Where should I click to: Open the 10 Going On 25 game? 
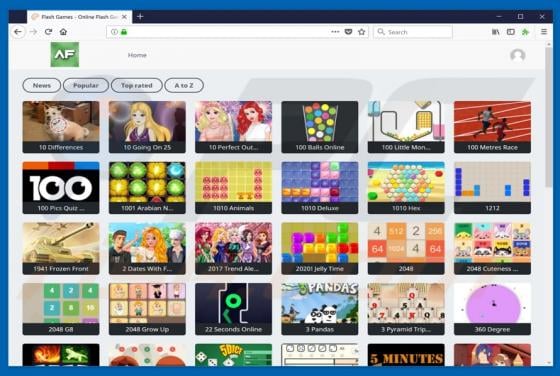pyautogui.click(x=147, y=127)
